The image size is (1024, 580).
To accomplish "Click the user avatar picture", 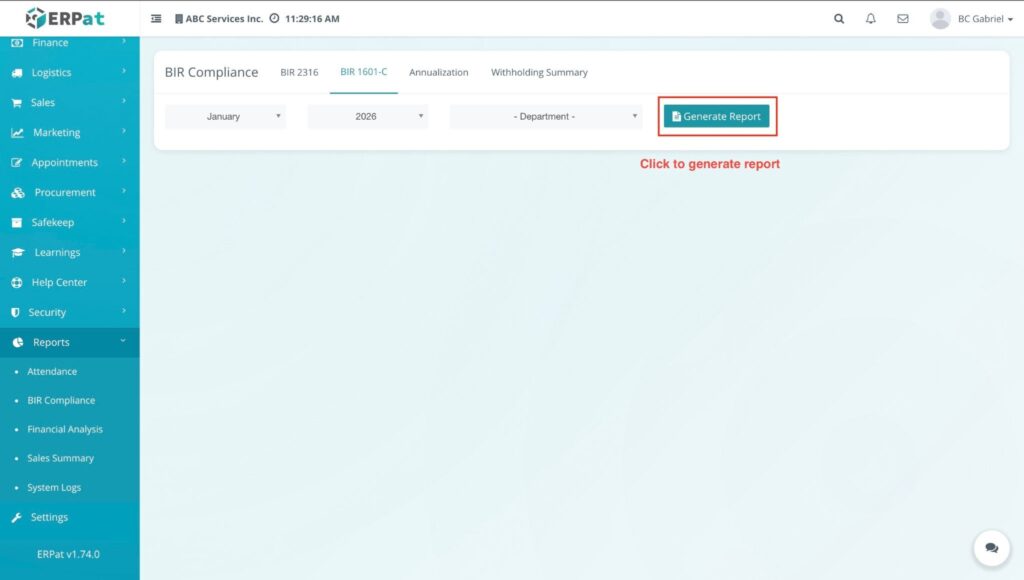I will 940,19.
